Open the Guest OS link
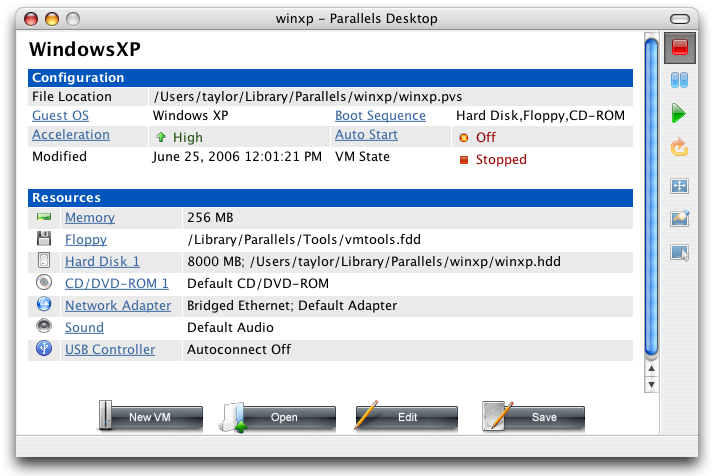 point(60,115)
